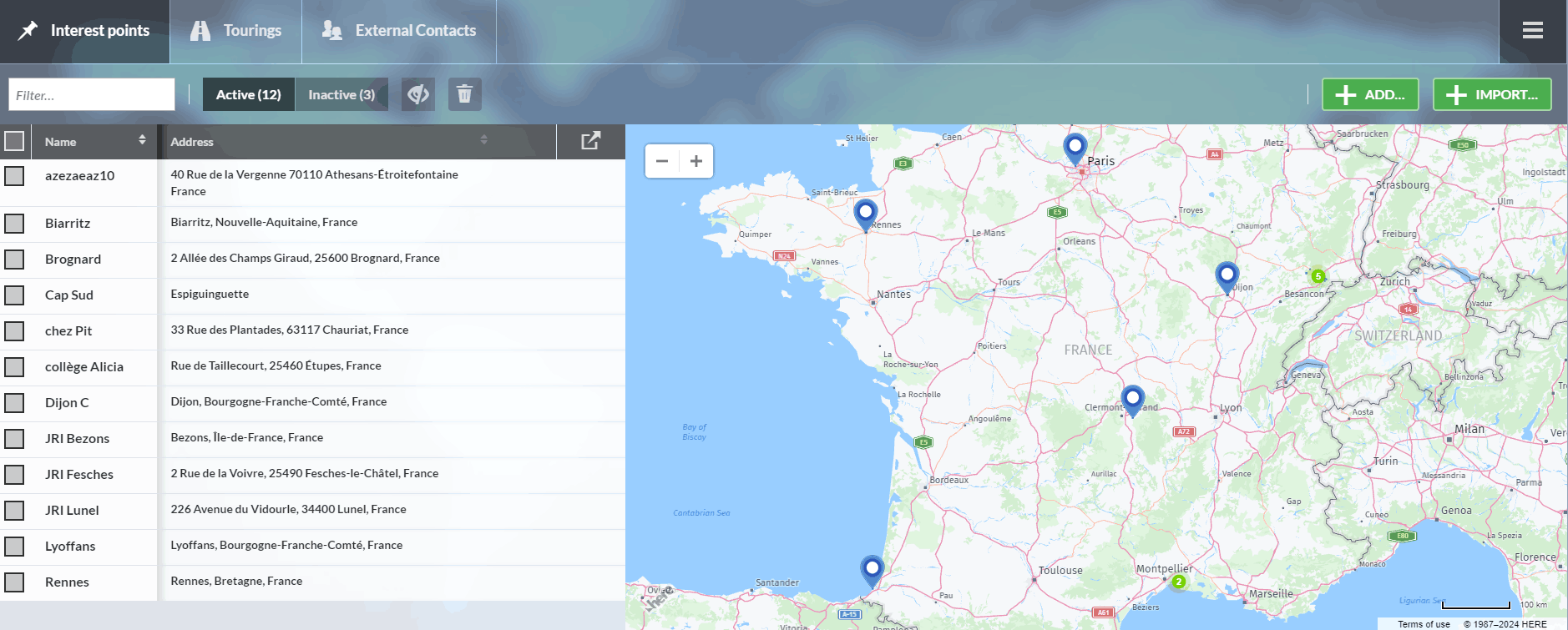Switch to the Tourings tab
The height and width of the screenshot is (630, 1568).
tap(235, 31)
